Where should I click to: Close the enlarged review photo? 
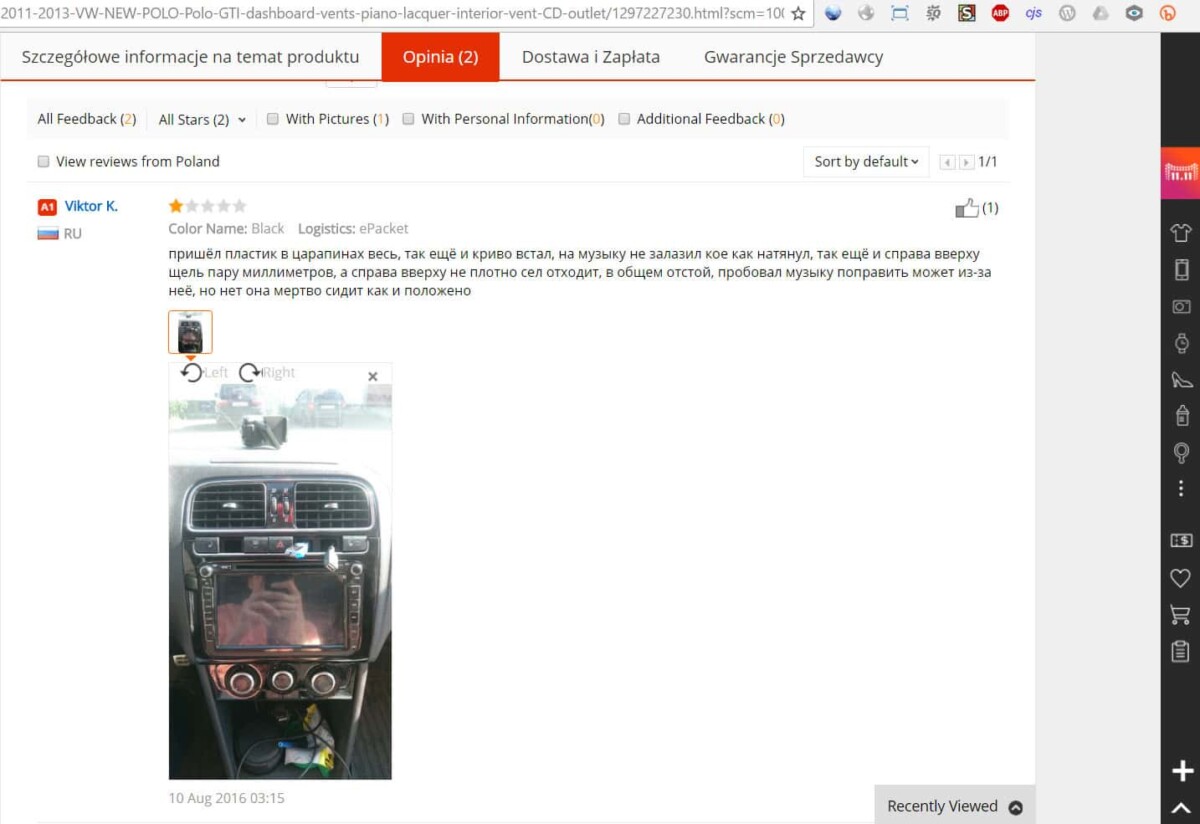[x=373, y=376]
